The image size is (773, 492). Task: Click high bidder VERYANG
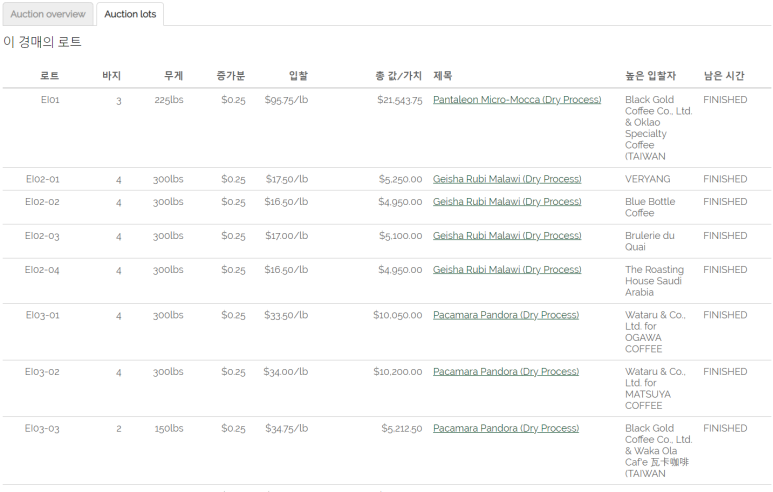point(647,179)
